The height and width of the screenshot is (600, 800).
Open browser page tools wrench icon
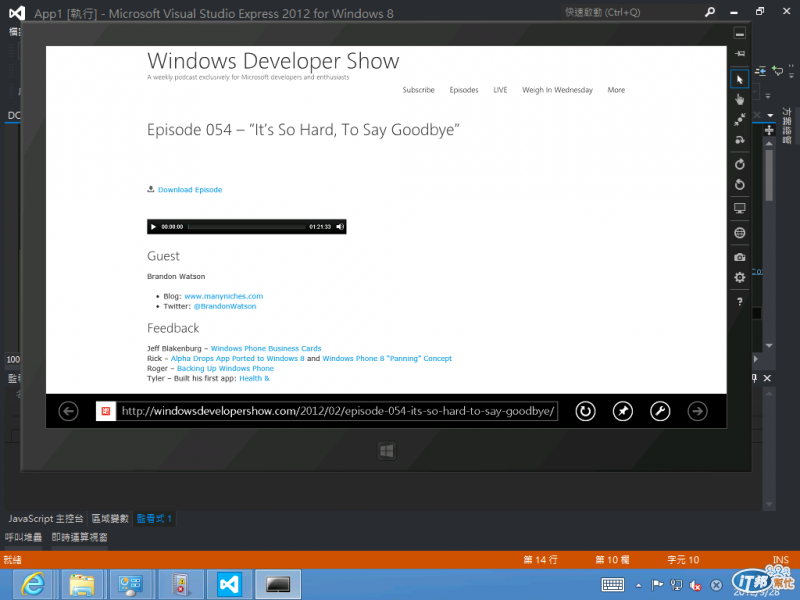[660, 411]
